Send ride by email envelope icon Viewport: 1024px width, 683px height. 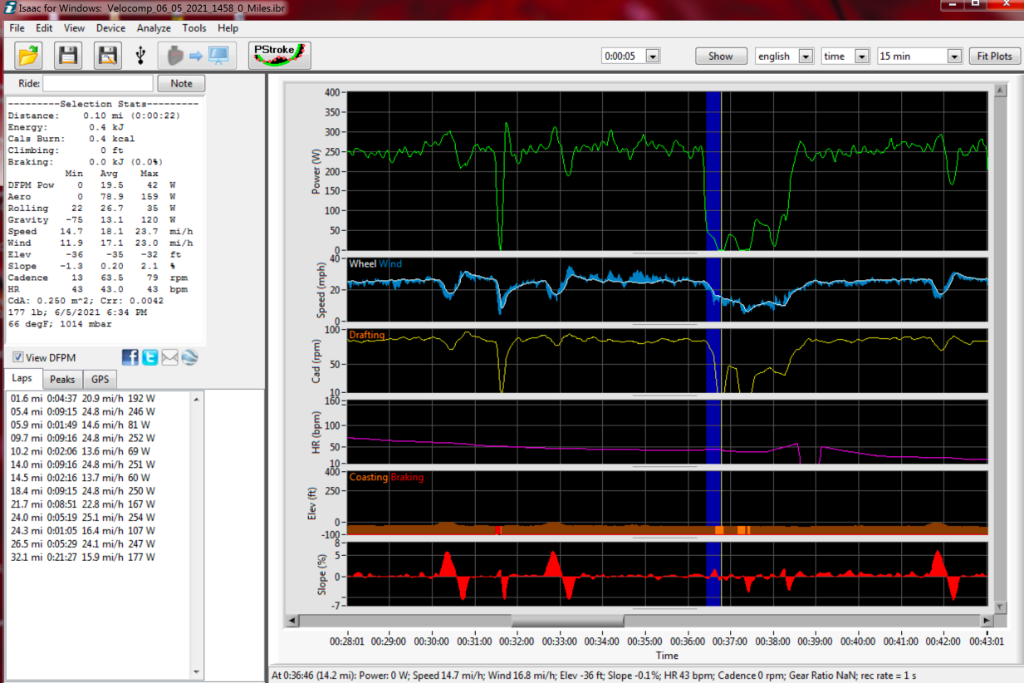170,357
